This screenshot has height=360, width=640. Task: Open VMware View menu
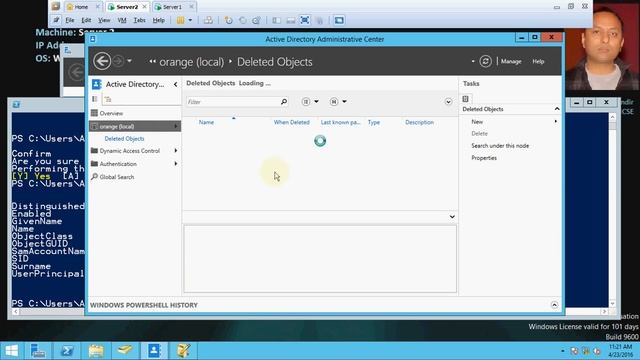coord(104,20)
